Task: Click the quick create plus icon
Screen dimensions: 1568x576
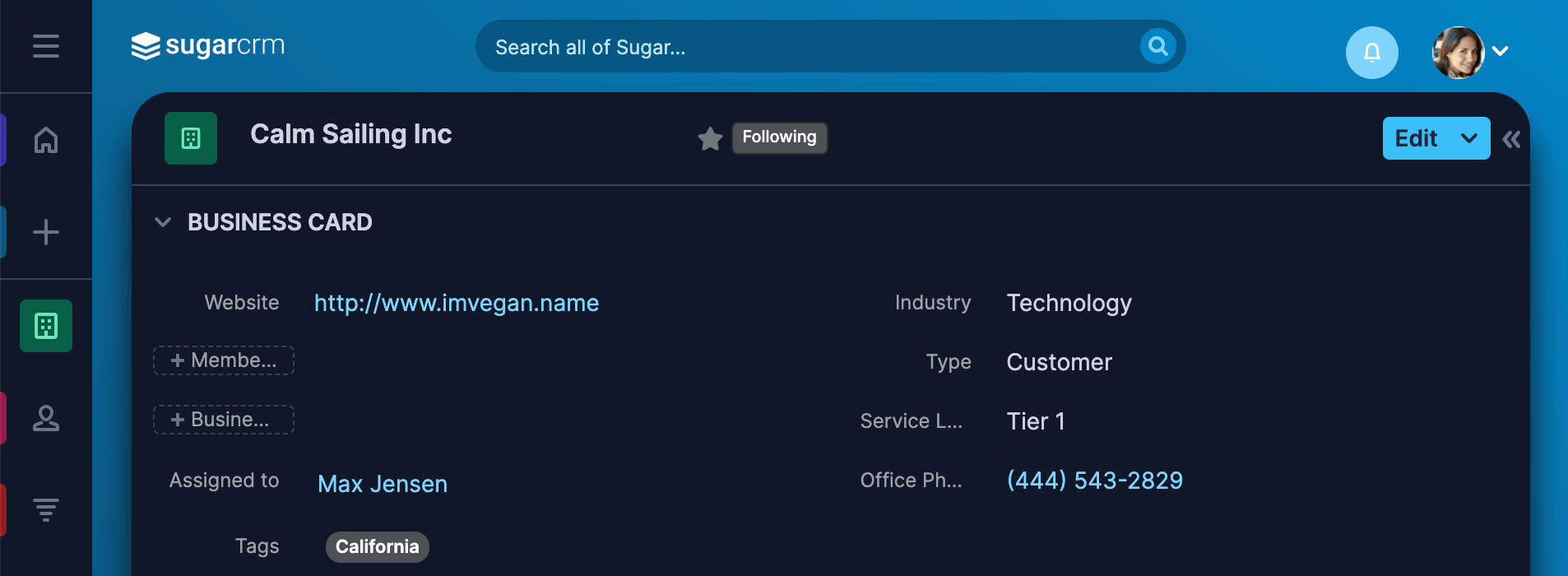Action: pos(46,232)
